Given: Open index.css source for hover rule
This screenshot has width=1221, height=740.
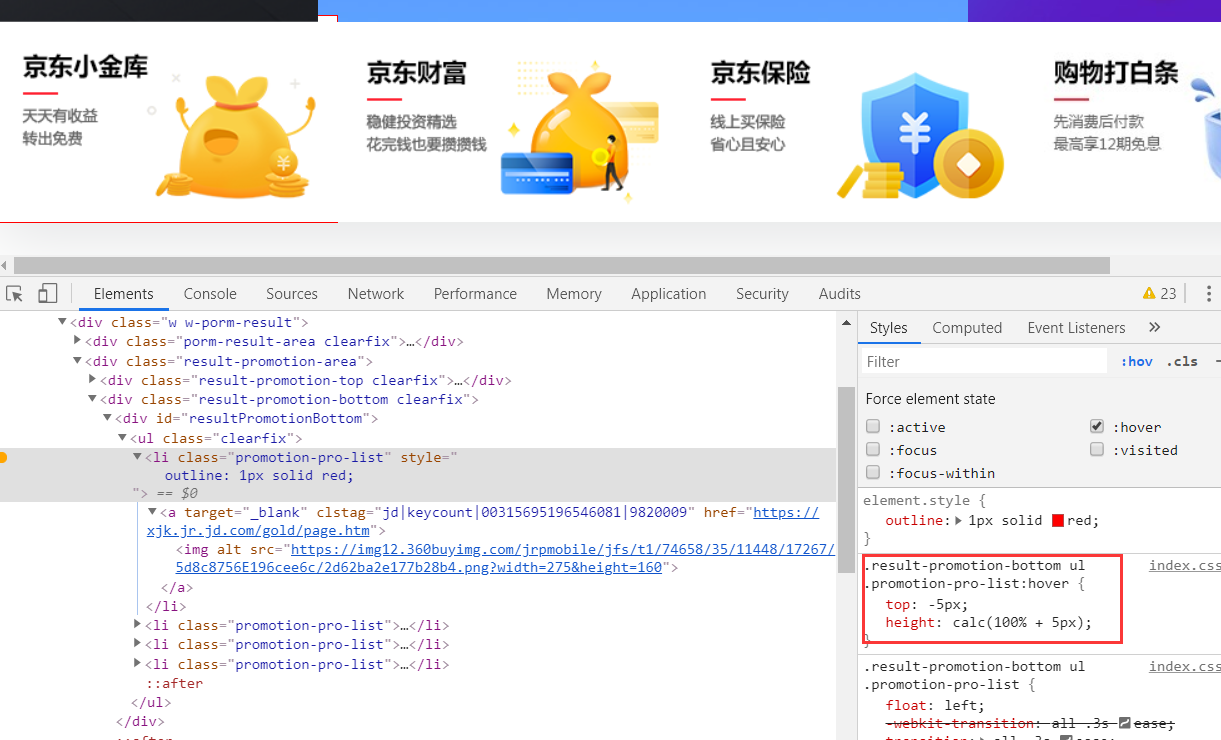Looking at the screenshot, I should pyautogui.click(x=1184, y=565).
